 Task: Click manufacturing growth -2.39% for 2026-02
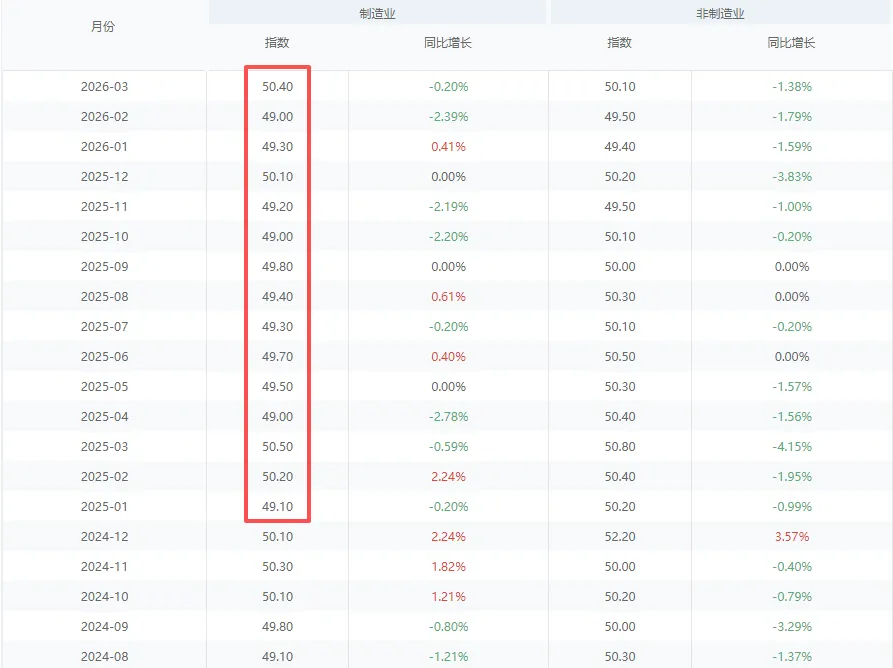click(x=448, y=117)
